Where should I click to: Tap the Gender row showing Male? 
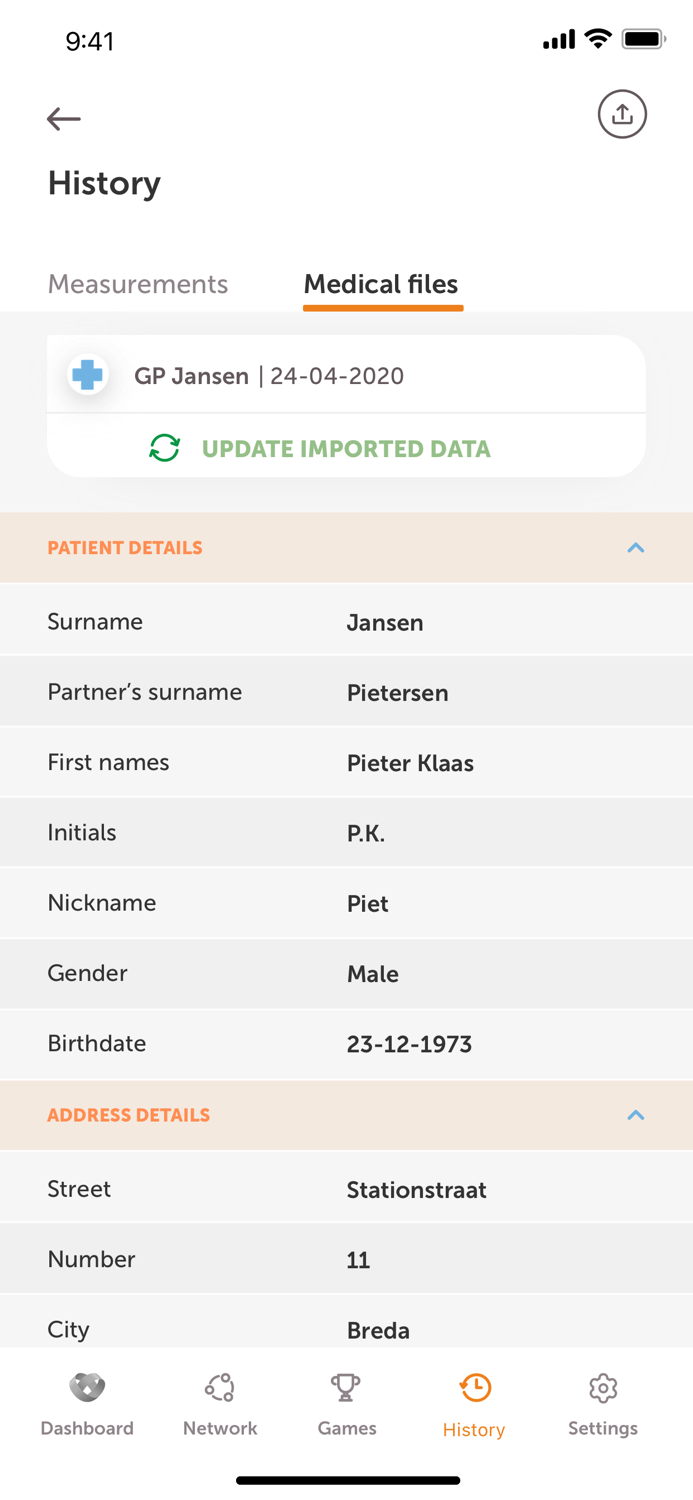pyautogui.click(x=346, y=973)
